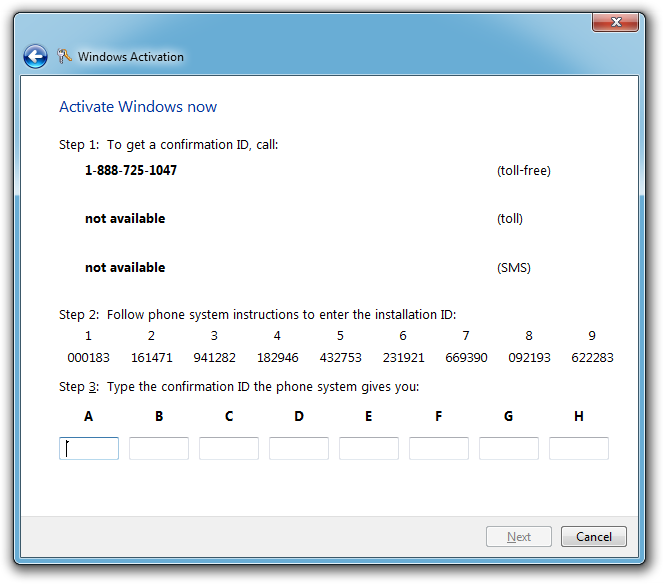The image size is (664, 584).
Task: Close the Windows Activation window
Action: click(x=616, y=21)
